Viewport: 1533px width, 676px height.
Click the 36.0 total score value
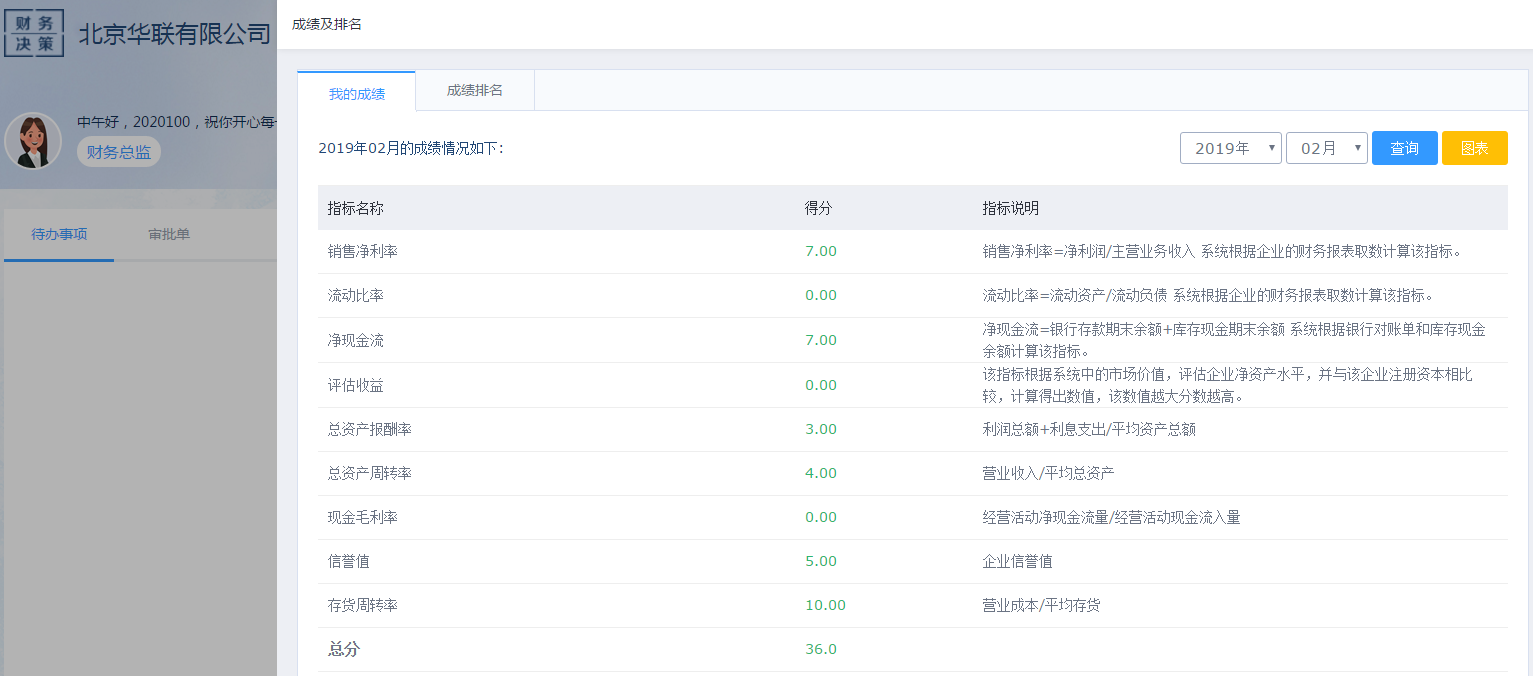tap(821, 650)
